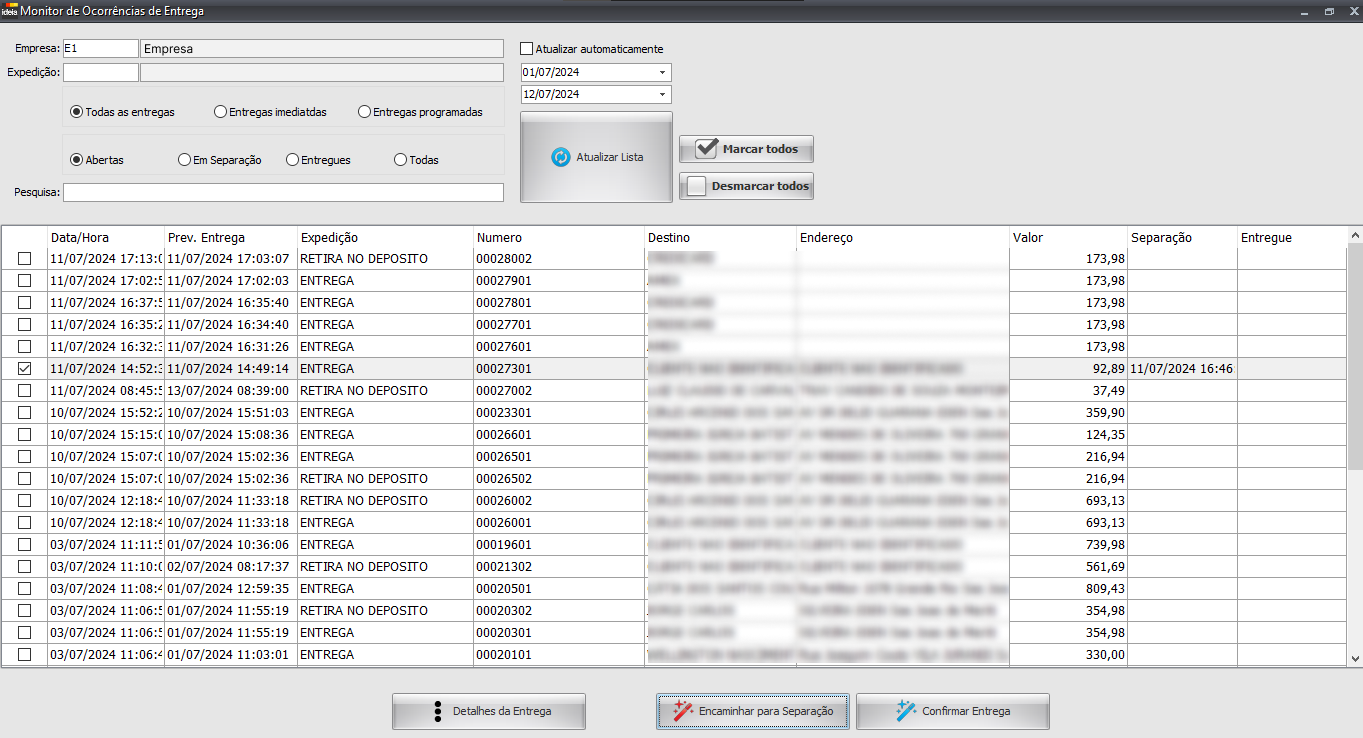Uncheck the row for order 00027301
This screenshot has height=738, width=1363.
point(25,369)
